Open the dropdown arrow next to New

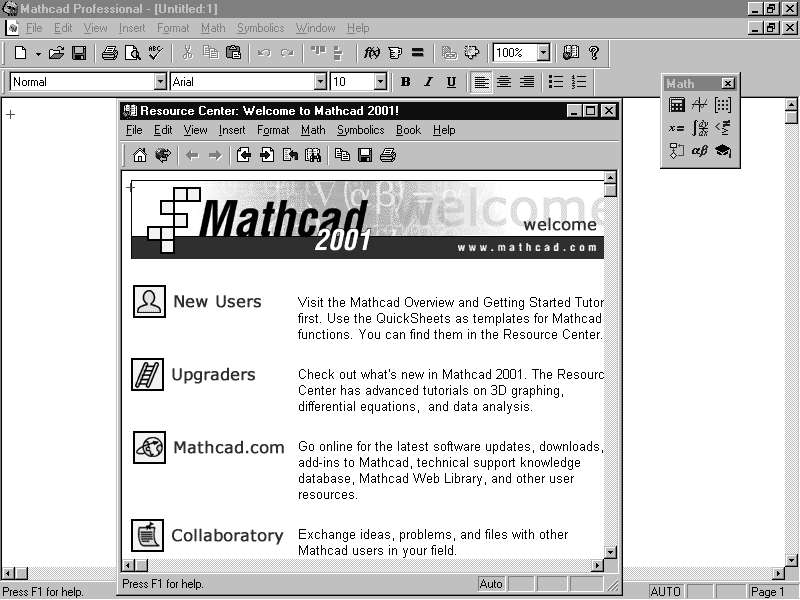[x=38, y=54]
